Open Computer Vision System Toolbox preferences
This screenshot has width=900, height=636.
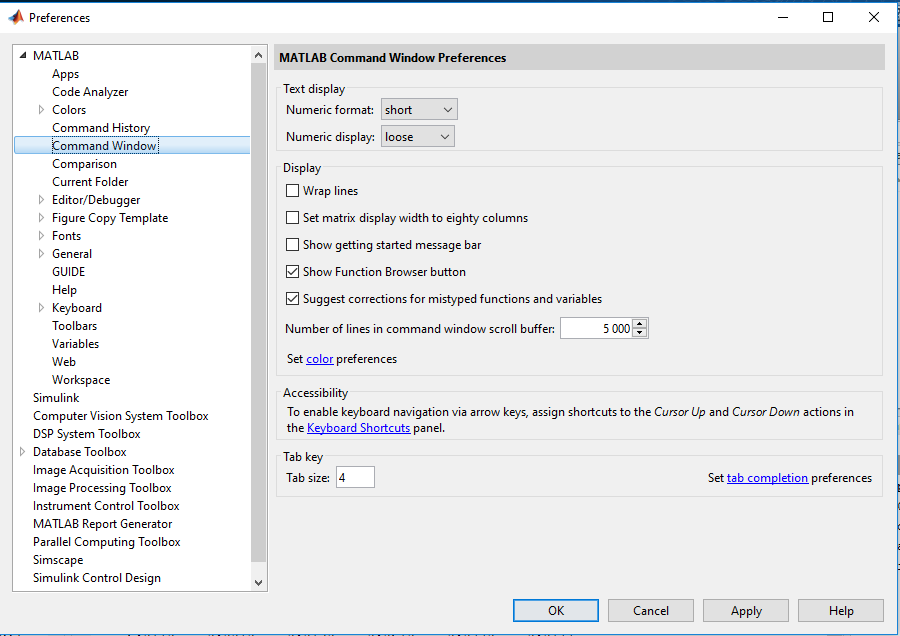tap(121, 416)
